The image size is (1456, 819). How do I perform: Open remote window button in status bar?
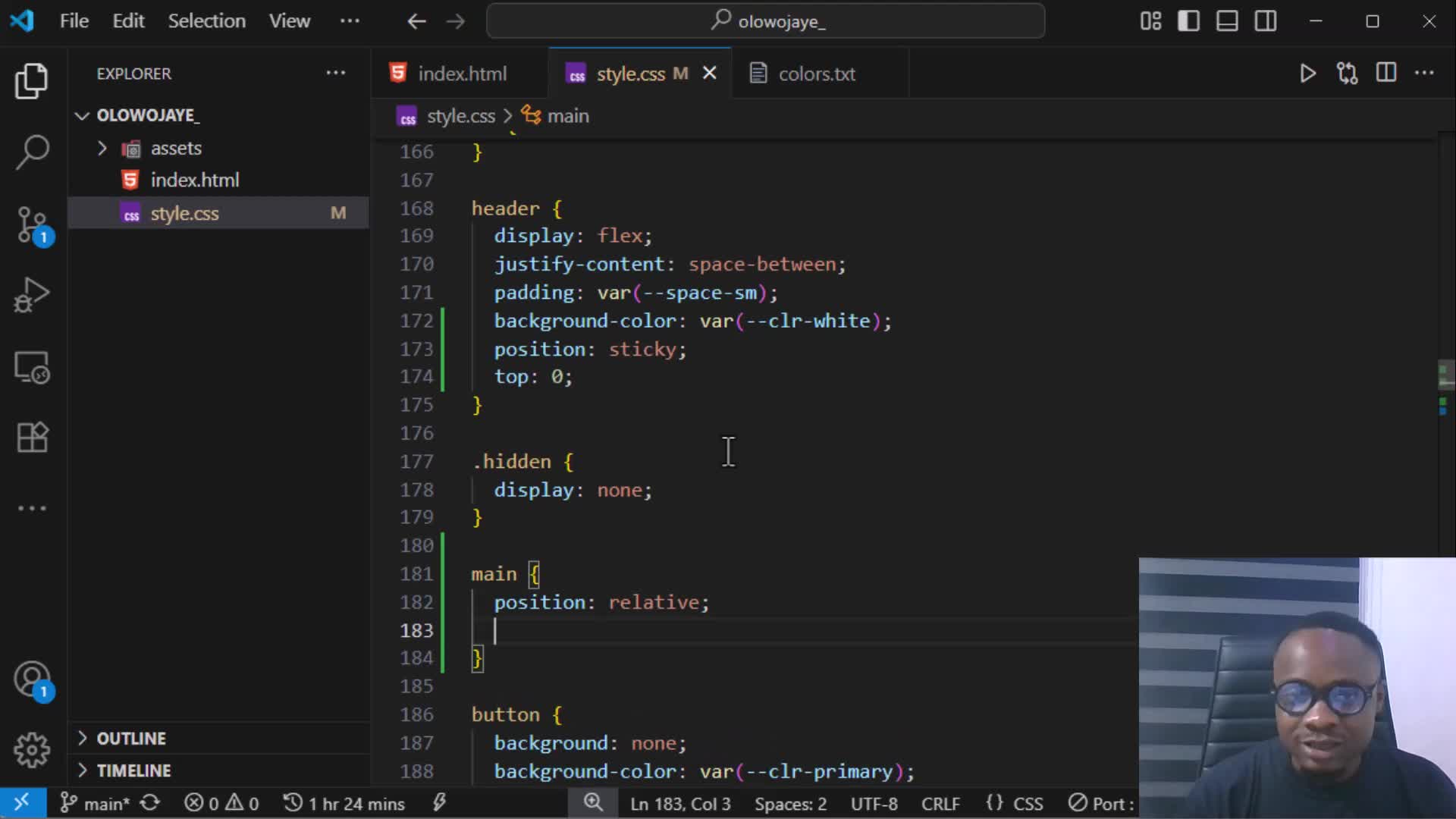pos(22,803)
